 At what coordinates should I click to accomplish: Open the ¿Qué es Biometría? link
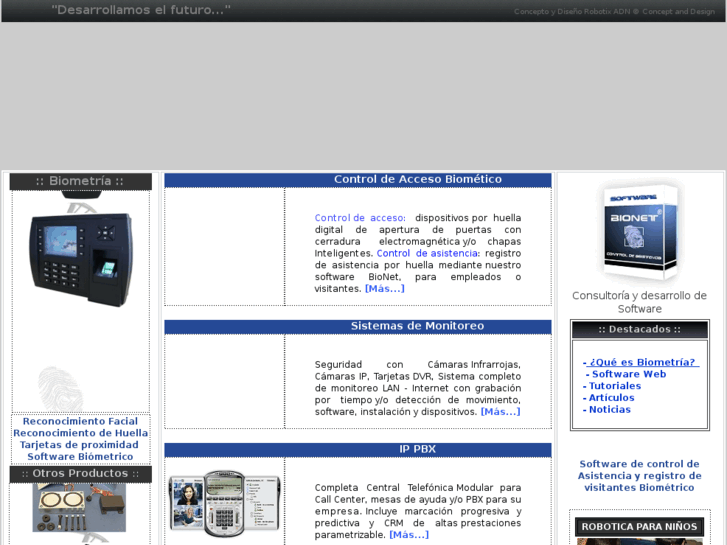641,362
